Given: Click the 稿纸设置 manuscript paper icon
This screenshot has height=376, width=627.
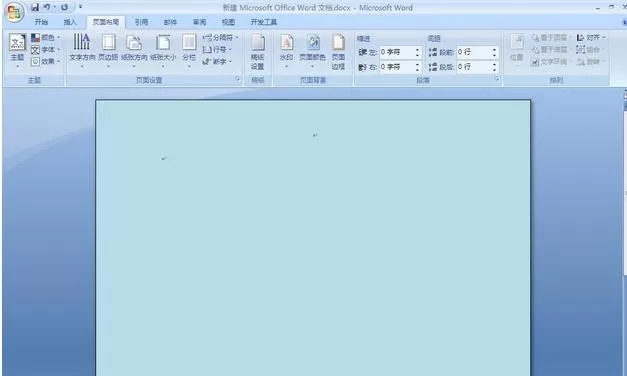Looking at the screenshot, I should click(258, 42).
